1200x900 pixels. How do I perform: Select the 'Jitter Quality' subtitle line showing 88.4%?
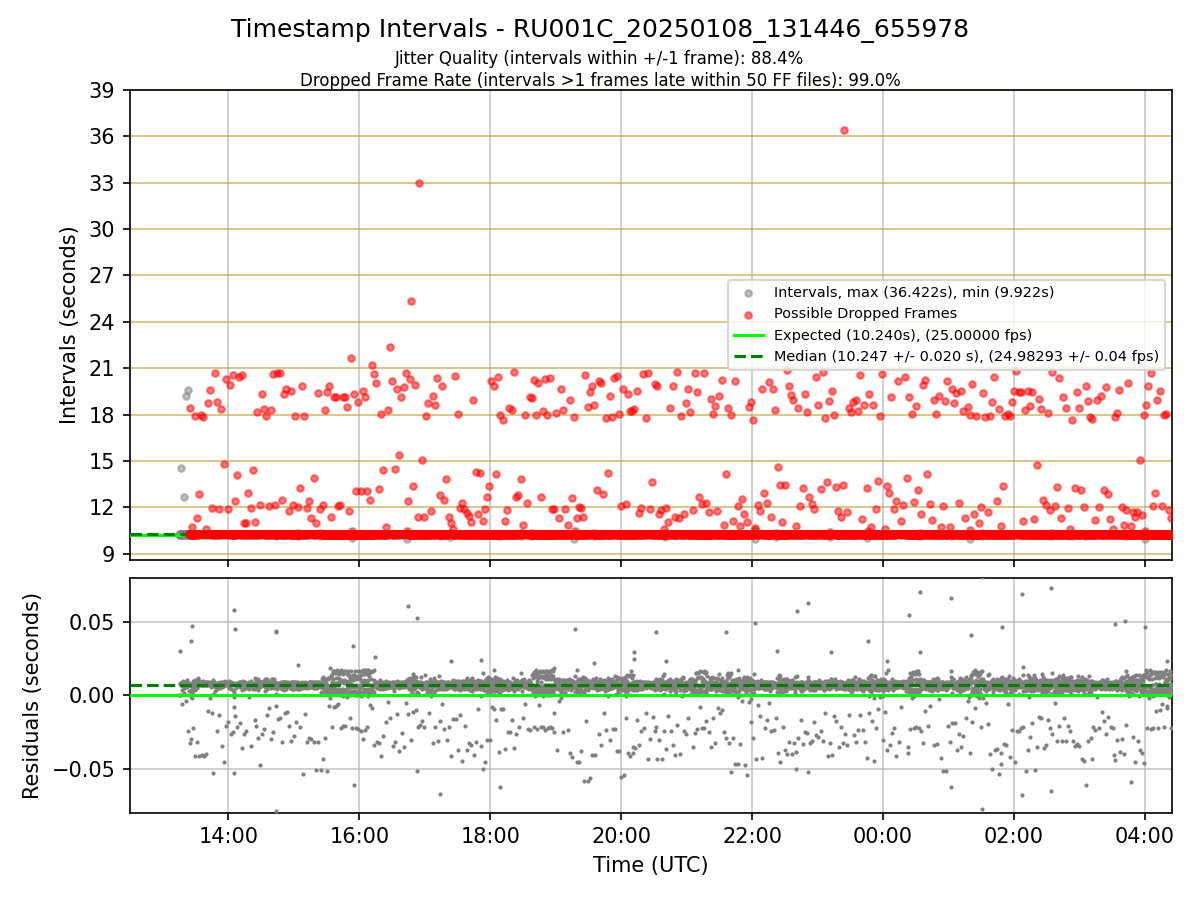point(599,58)
